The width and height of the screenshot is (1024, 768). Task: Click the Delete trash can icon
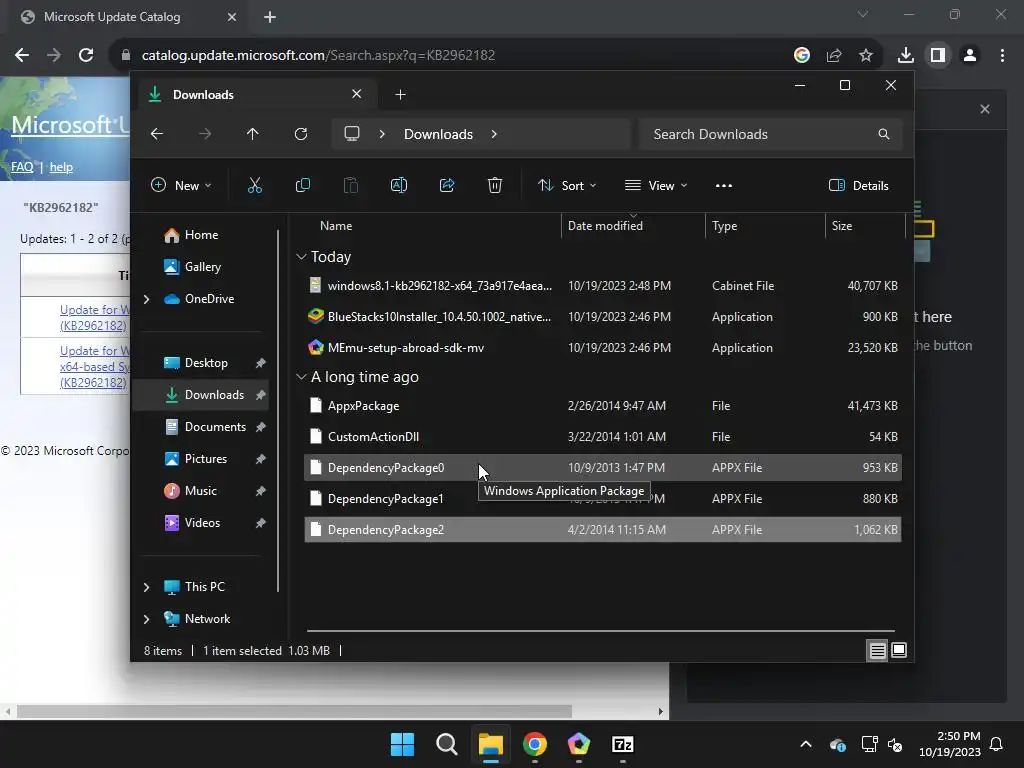(495, 185)
